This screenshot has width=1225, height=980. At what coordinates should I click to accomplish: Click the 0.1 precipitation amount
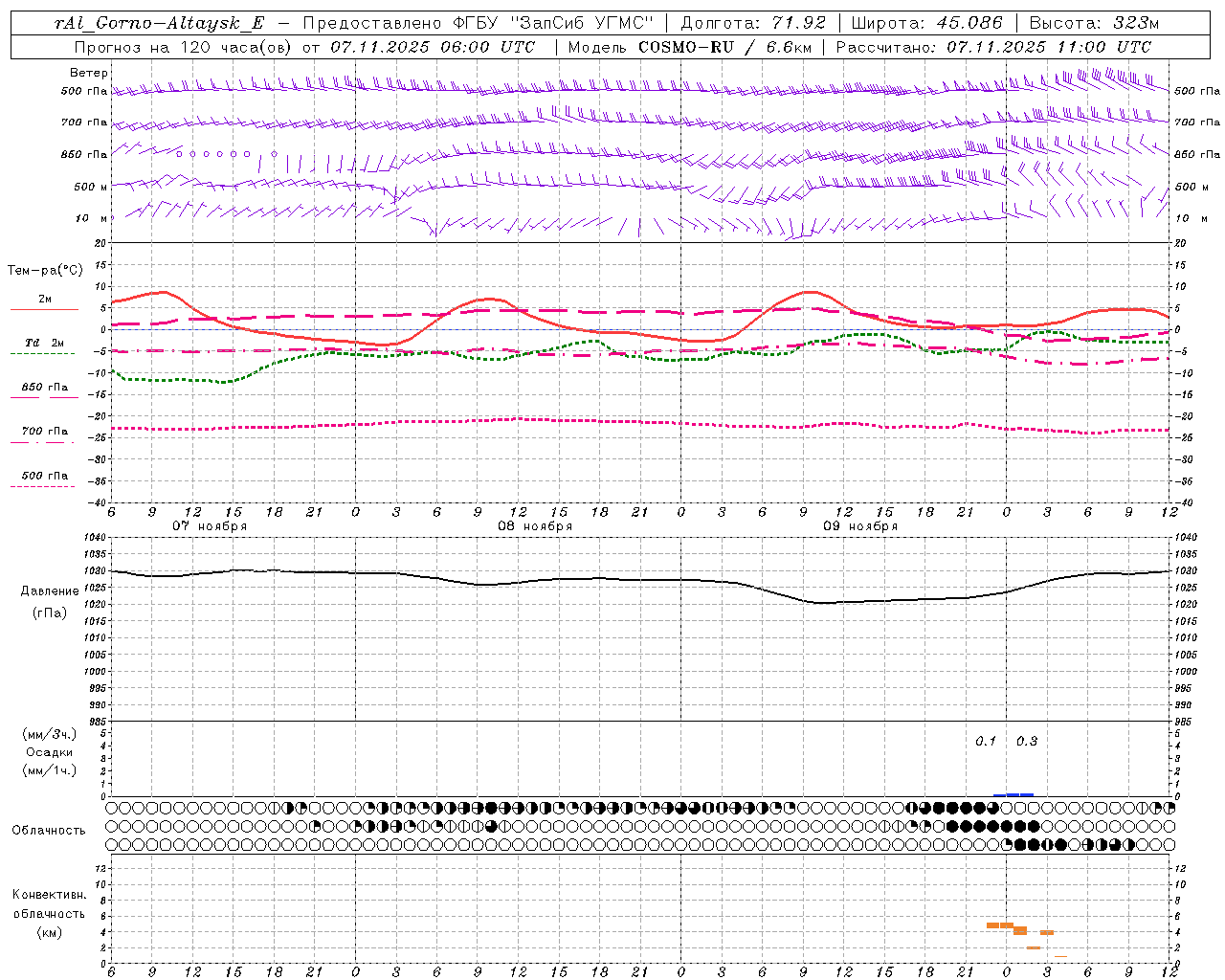pyautogui.click(x=986, y=742)
